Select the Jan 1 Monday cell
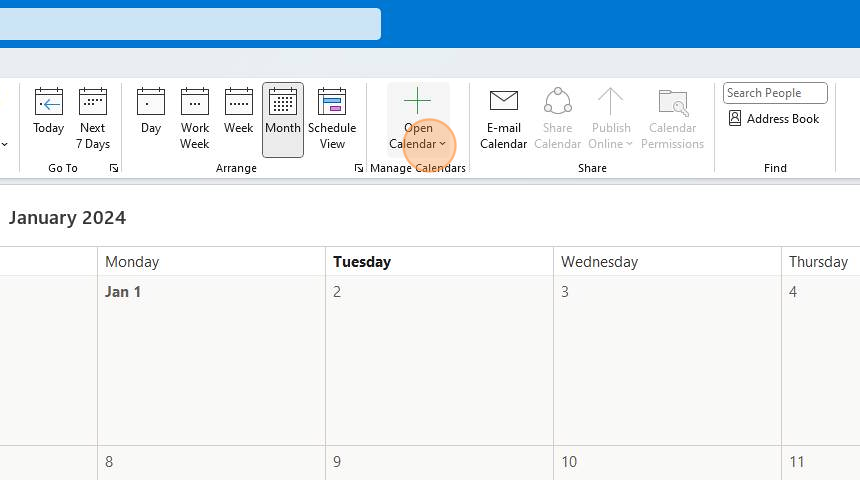Image resolution: width=860 pixels, height=480 pixels. point(212,360)
